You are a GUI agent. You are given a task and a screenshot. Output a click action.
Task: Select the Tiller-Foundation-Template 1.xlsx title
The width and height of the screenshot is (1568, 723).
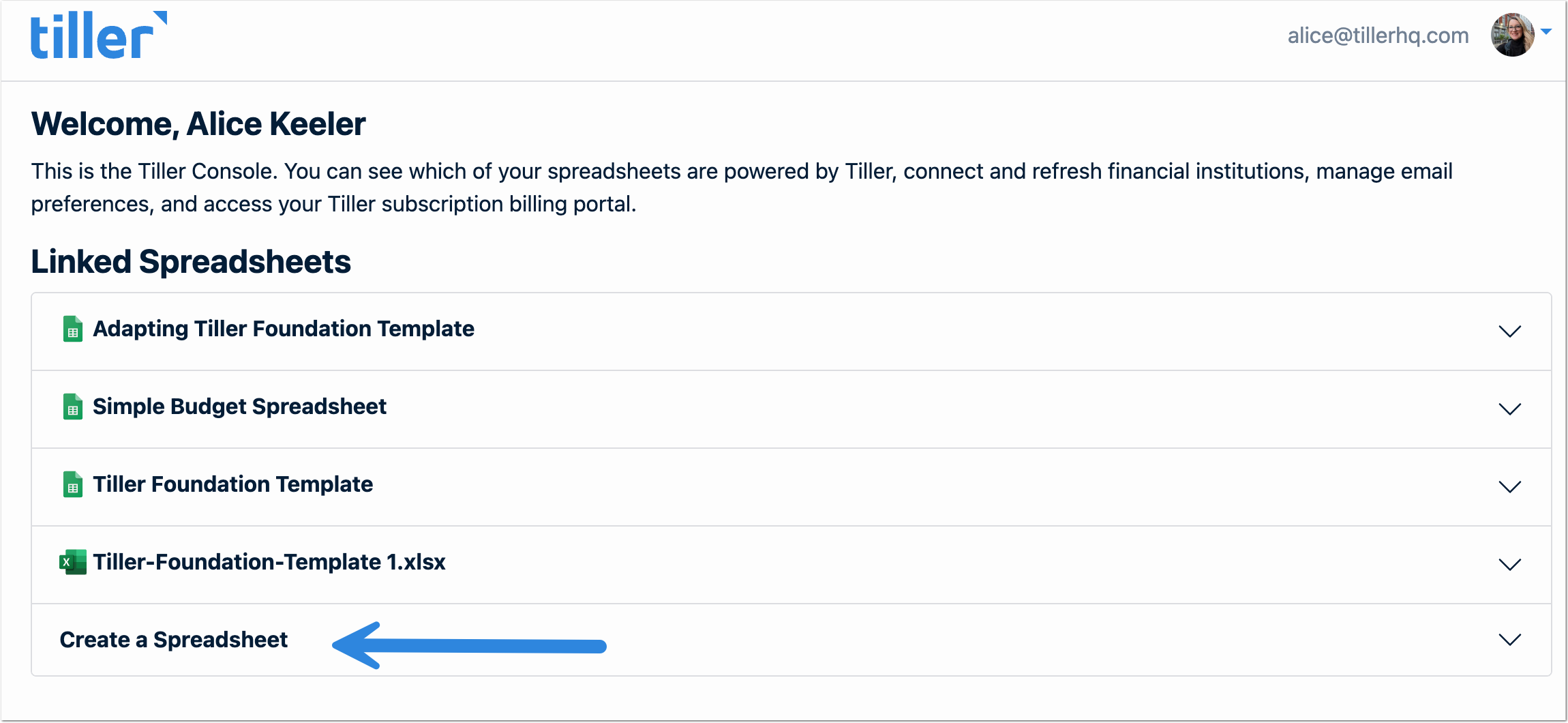tap(269, 562)
